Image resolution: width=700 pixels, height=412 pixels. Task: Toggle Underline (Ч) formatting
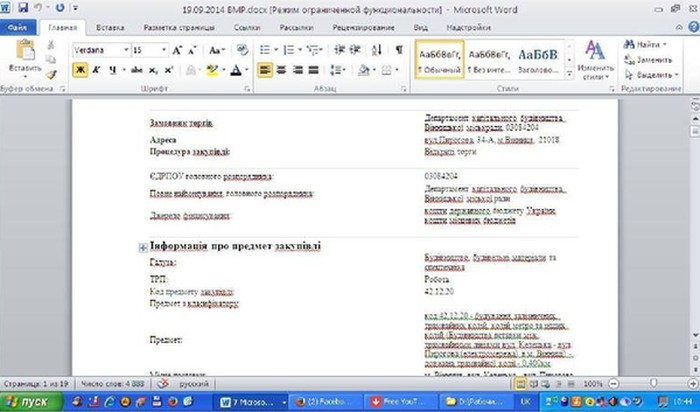click(112, 70)
